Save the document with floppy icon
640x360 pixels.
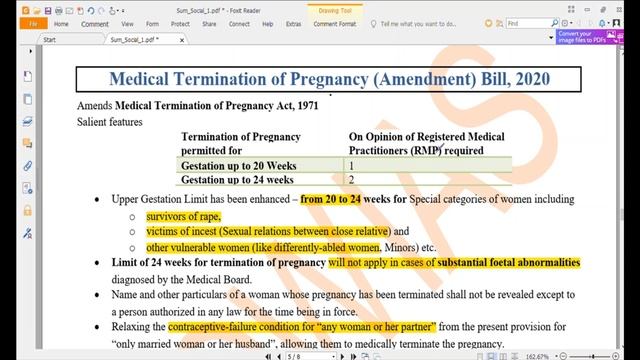click(48, 11)
